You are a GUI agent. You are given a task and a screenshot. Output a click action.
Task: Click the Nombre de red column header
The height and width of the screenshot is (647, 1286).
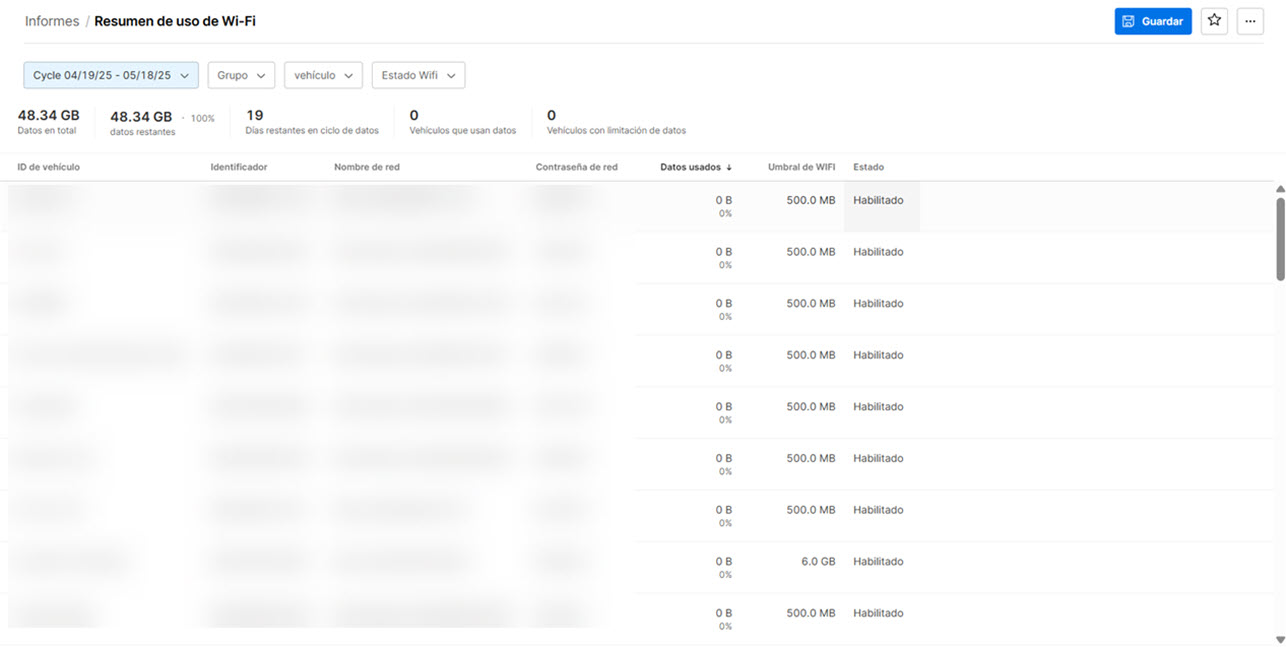[x=367, y=167]
